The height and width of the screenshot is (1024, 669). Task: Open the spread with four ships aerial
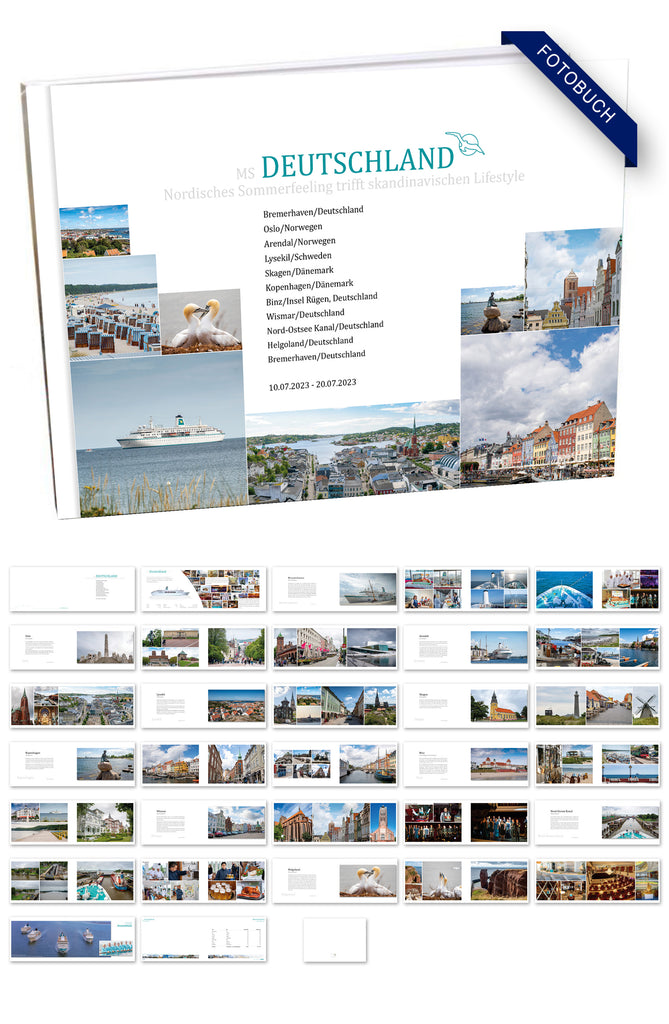point(73,938)
